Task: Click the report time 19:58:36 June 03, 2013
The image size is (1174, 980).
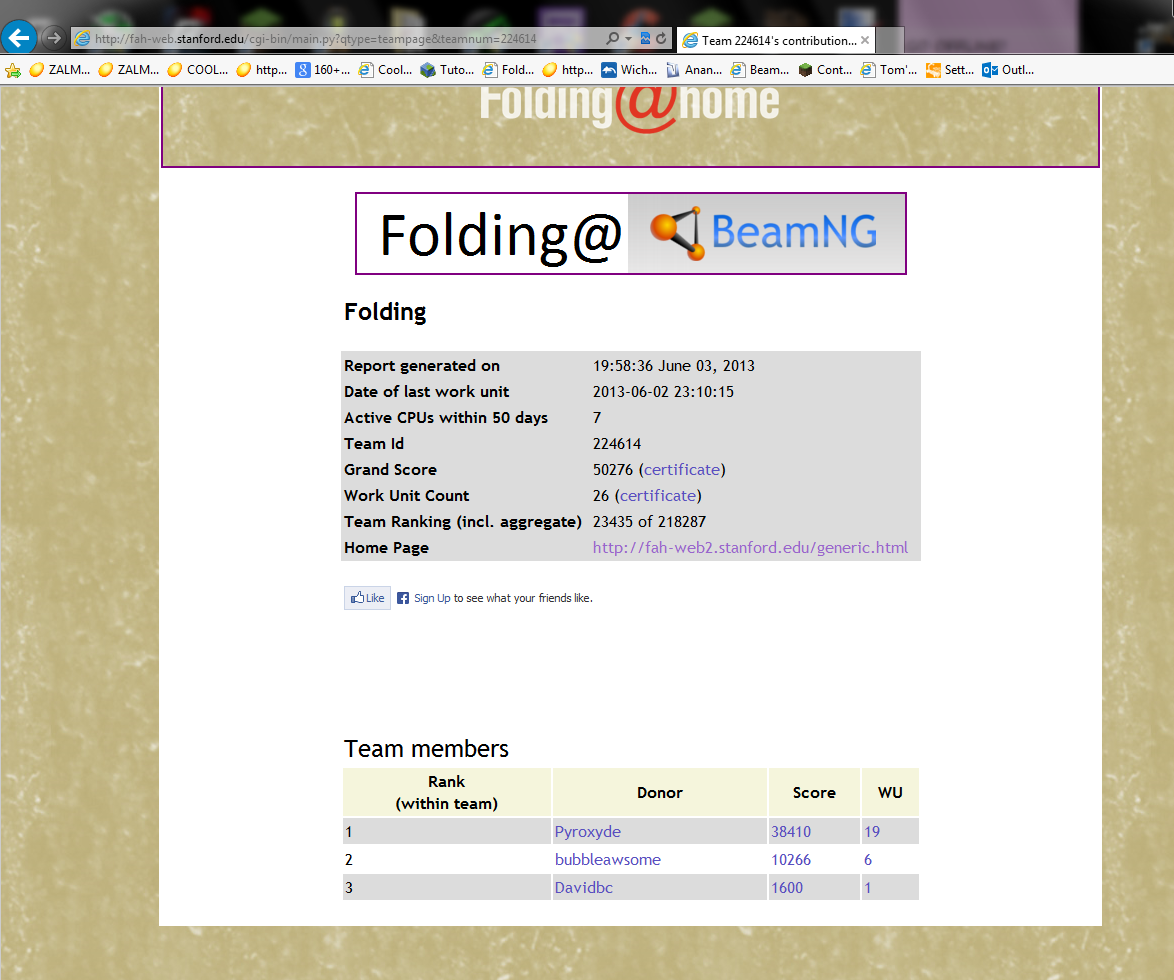Action: (674, 365)
